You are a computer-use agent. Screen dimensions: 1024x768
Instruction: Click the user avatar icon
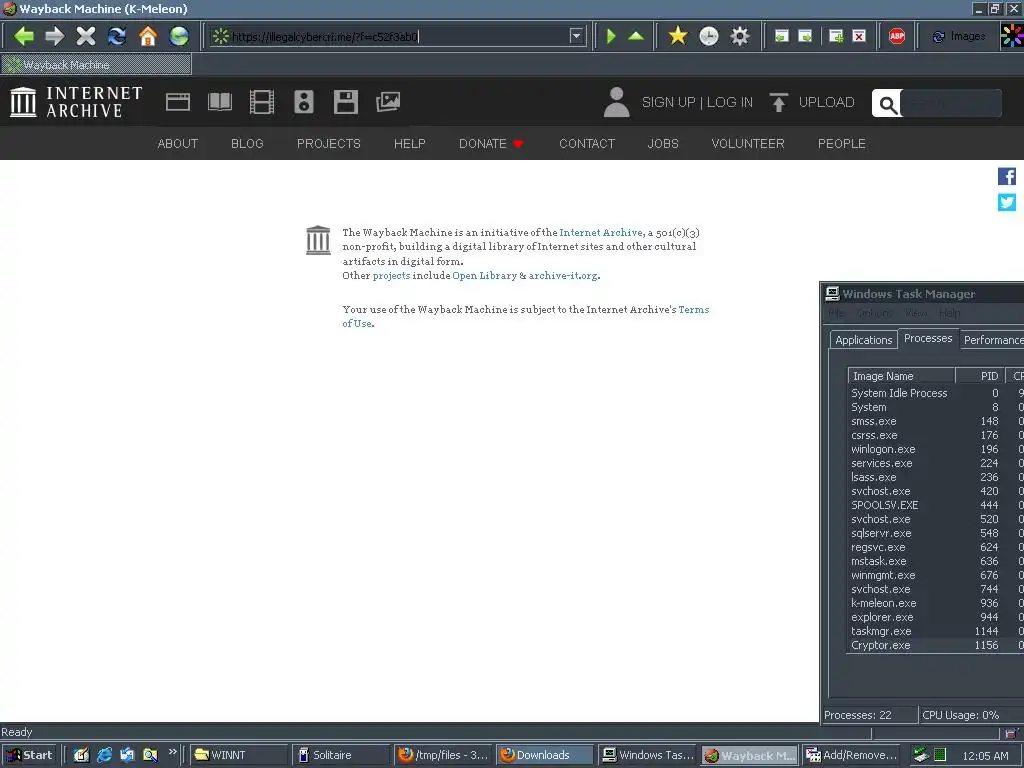click(x=616, y=102)
